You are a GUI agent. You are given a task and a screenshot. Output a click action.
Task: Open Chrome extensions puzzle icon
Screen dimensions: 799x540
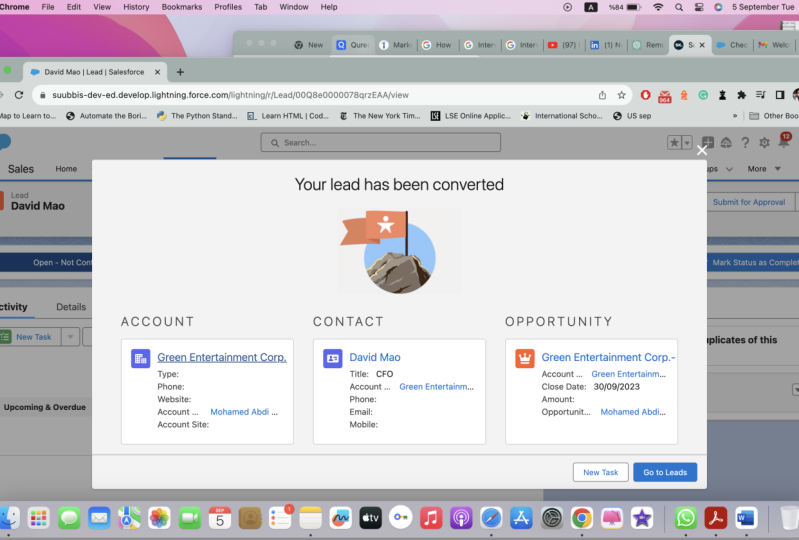pyautogui.click(x=741, y=95)
